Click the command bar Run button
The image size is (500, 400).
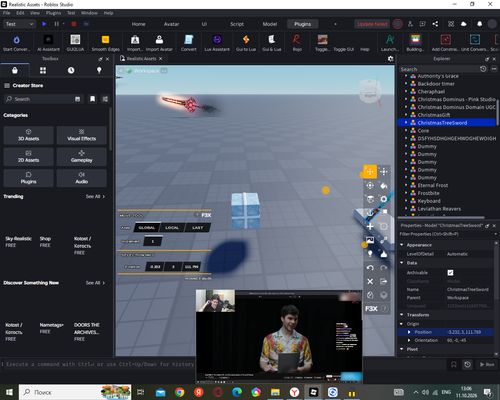point(487,364)
